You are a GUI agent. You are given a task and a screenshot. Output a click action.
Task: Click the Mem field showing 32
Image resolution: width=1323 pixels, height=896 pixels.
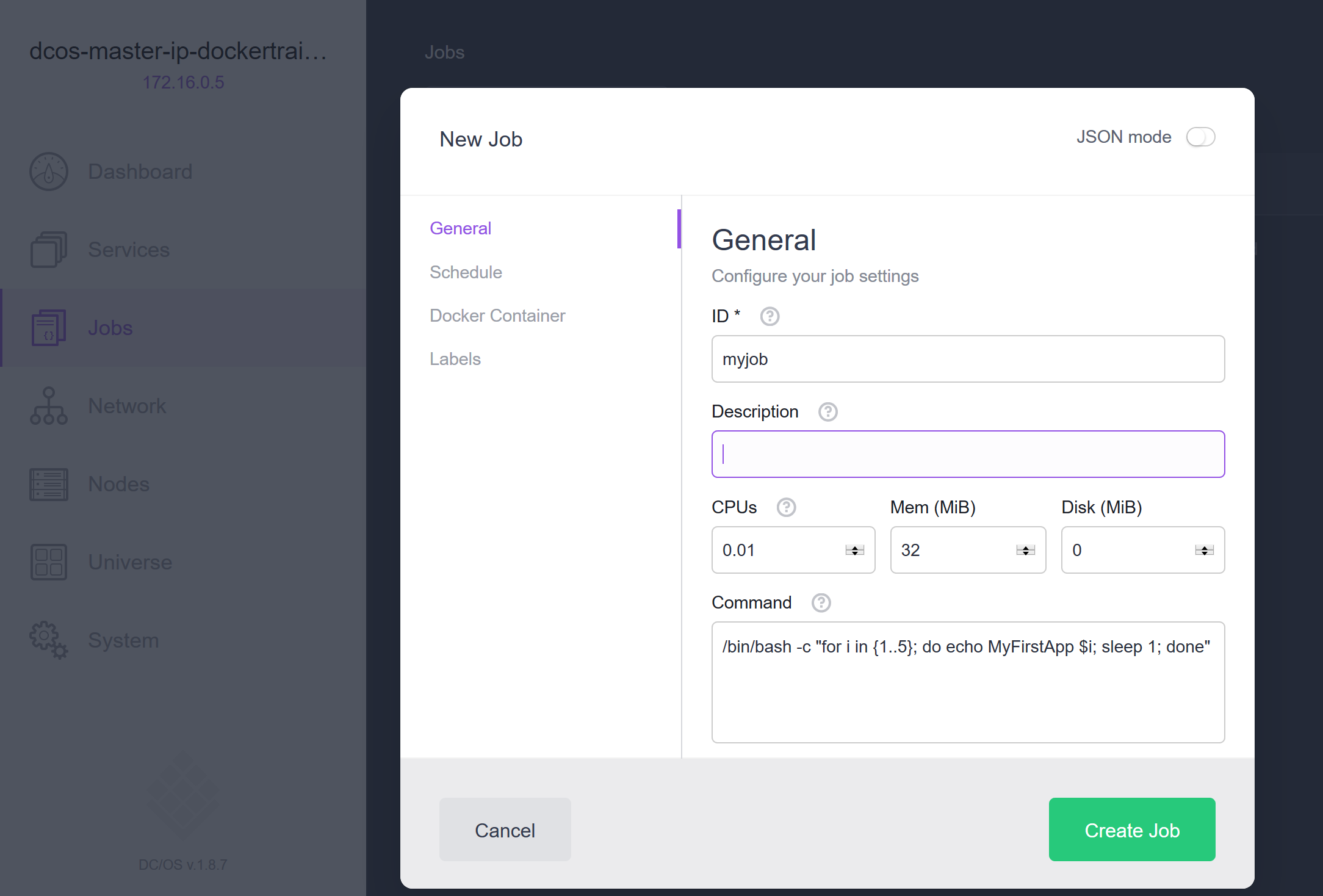968,550
